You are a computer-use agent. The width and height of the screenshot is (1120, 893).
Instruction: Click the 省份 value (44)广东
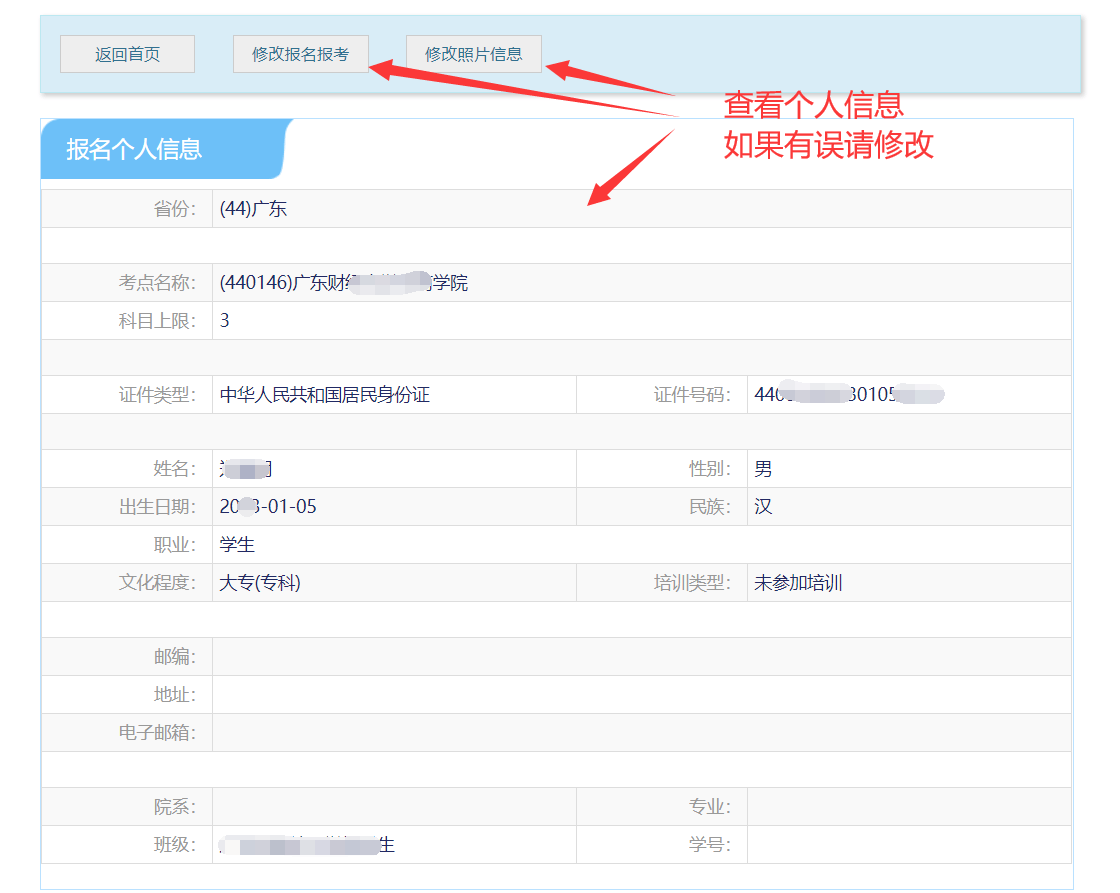[254, 209]
